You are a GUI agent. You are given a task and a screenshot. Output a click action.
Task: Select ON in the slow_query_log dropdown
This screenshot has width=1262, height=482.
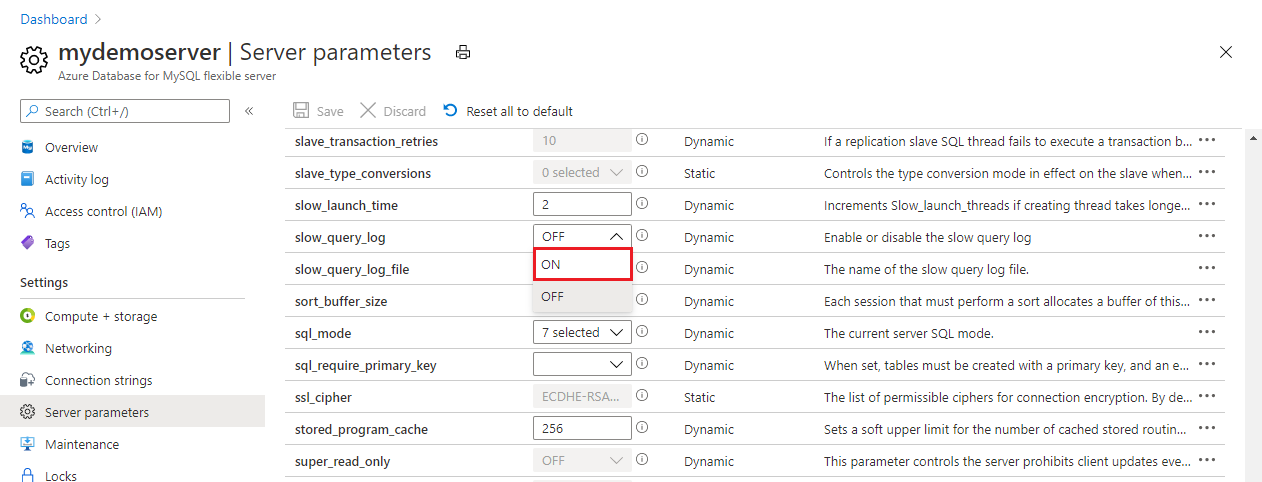pos(582,265)
